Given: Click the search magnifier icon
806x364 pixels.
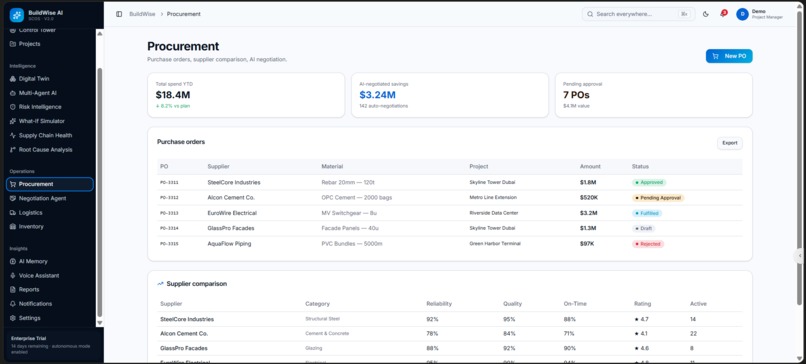Looking at the screenshot, I should coord(590,14).
